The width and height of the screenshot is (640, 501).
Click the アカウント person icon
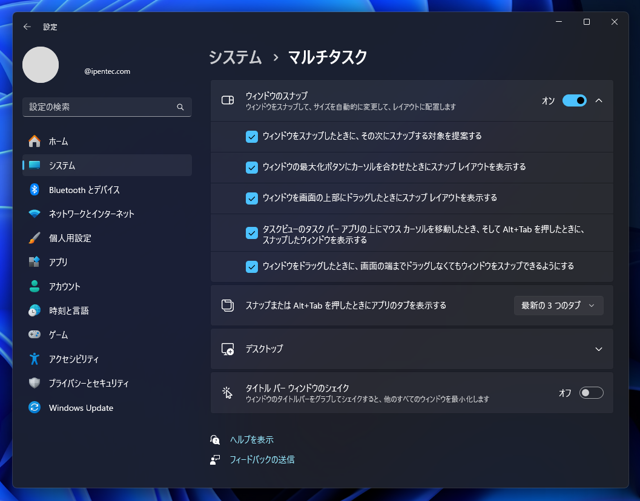click(x=34, y=286)
